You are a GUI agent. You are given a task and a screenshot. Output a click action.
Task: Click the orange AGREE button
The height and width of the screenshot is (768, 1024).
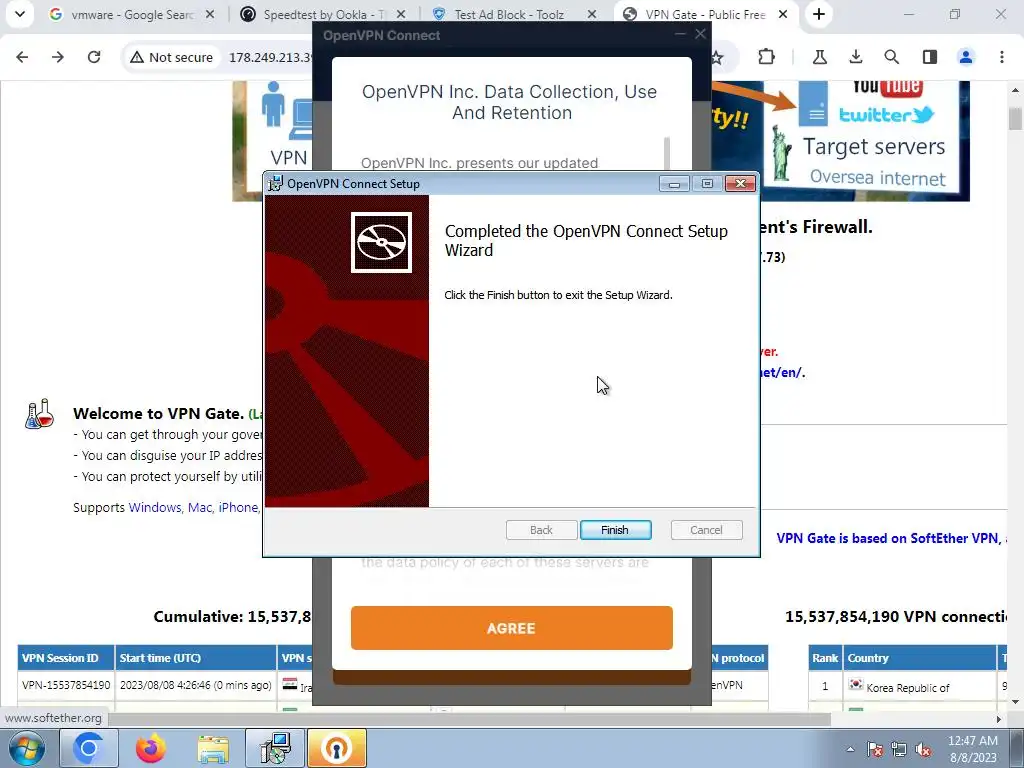(x=511, y=628)
